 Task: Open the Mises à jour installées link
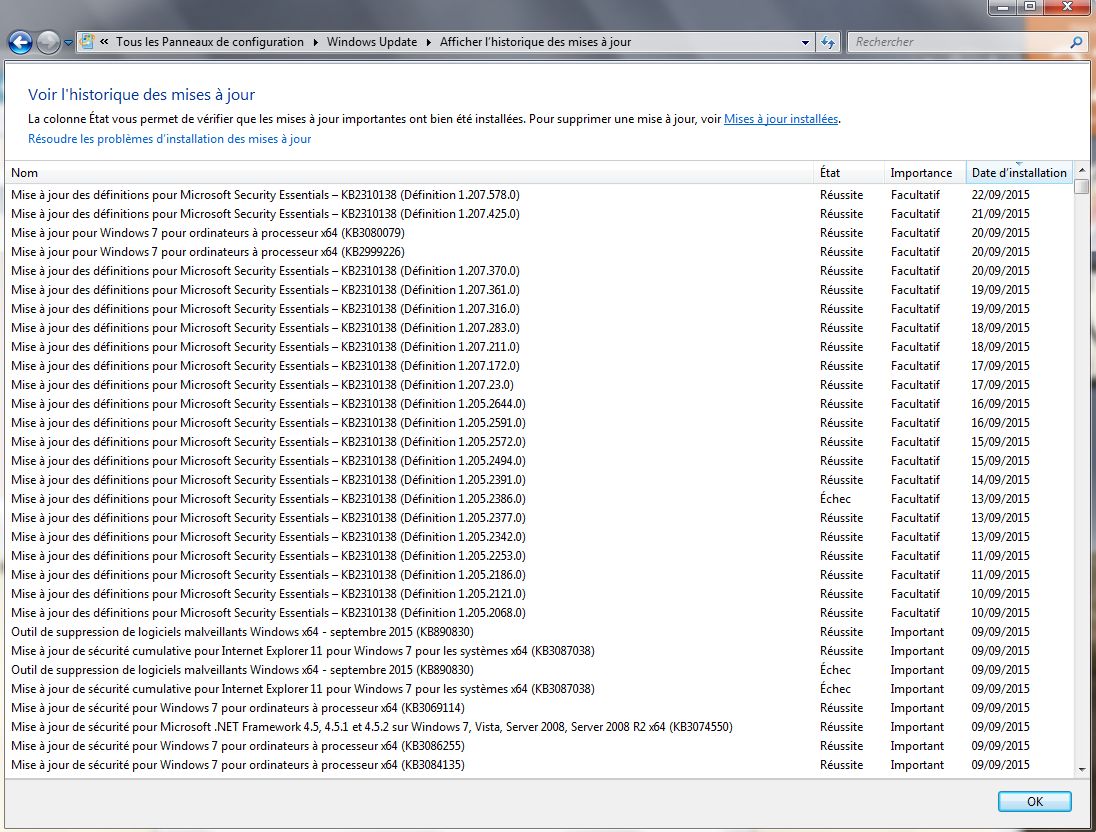pyautogui.click(x=781, y=119)
